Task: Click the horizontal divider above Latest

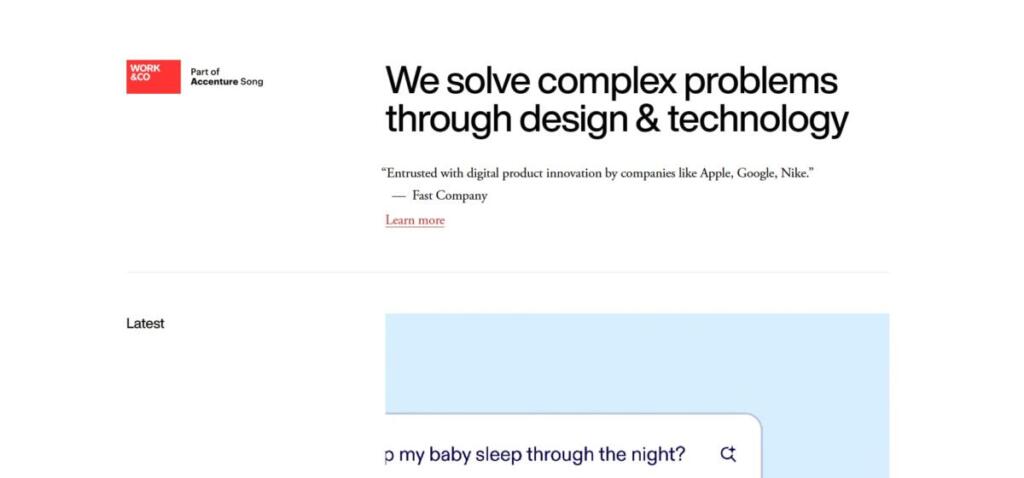Action: coord(507,272)
